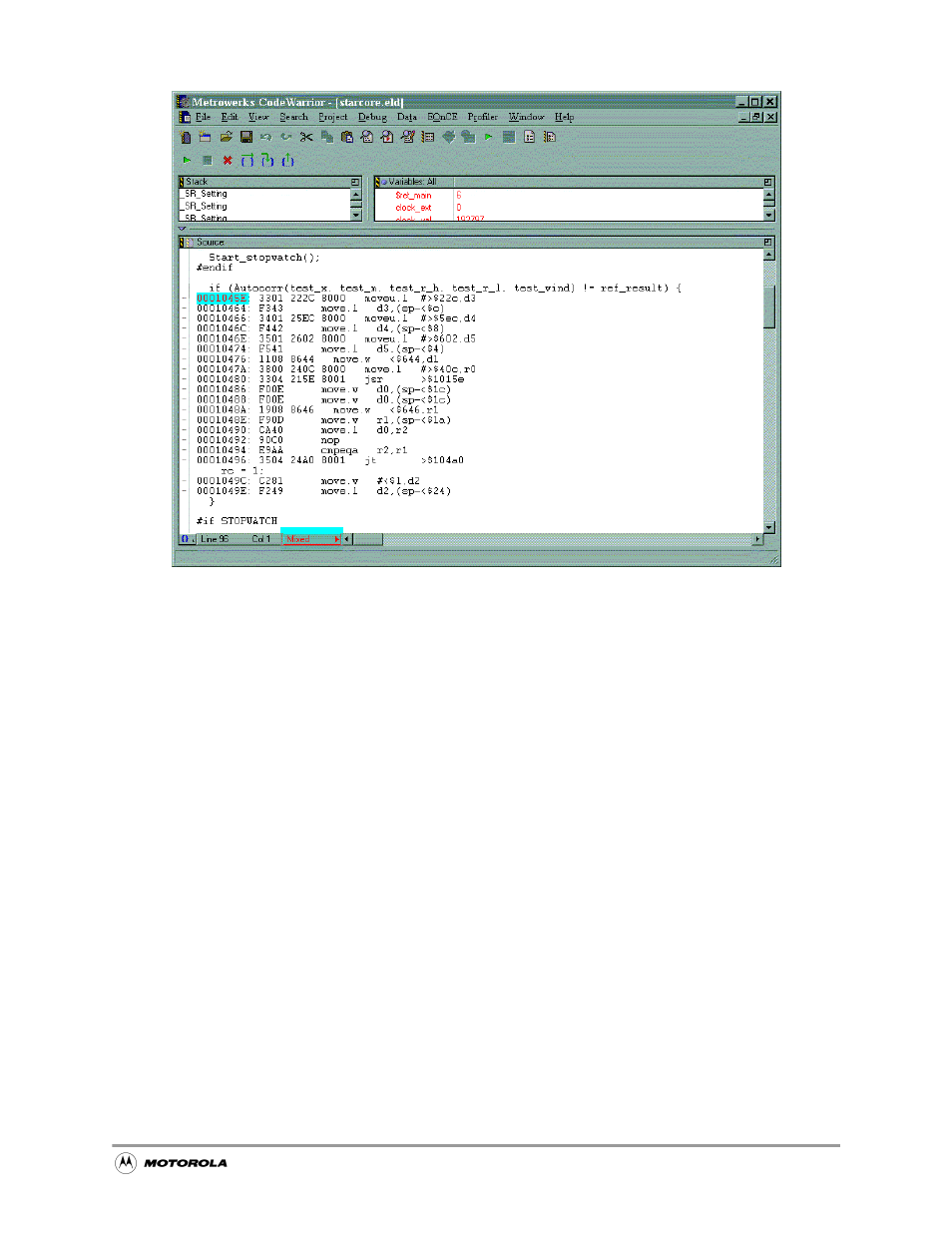The image size is (952, 1233).
Task: Click the Source horizontal scroll left arrow
Action: [348, 539]
